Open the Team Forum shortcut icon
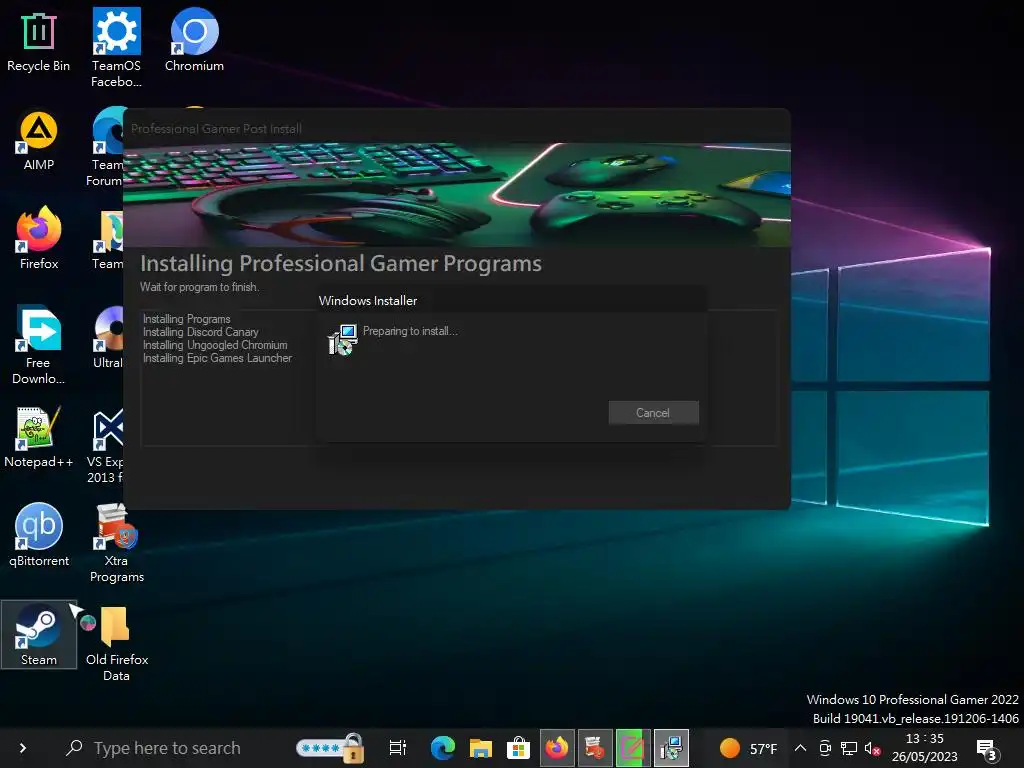This screenshot has height=768, width=1024. [x=106, y=148]
